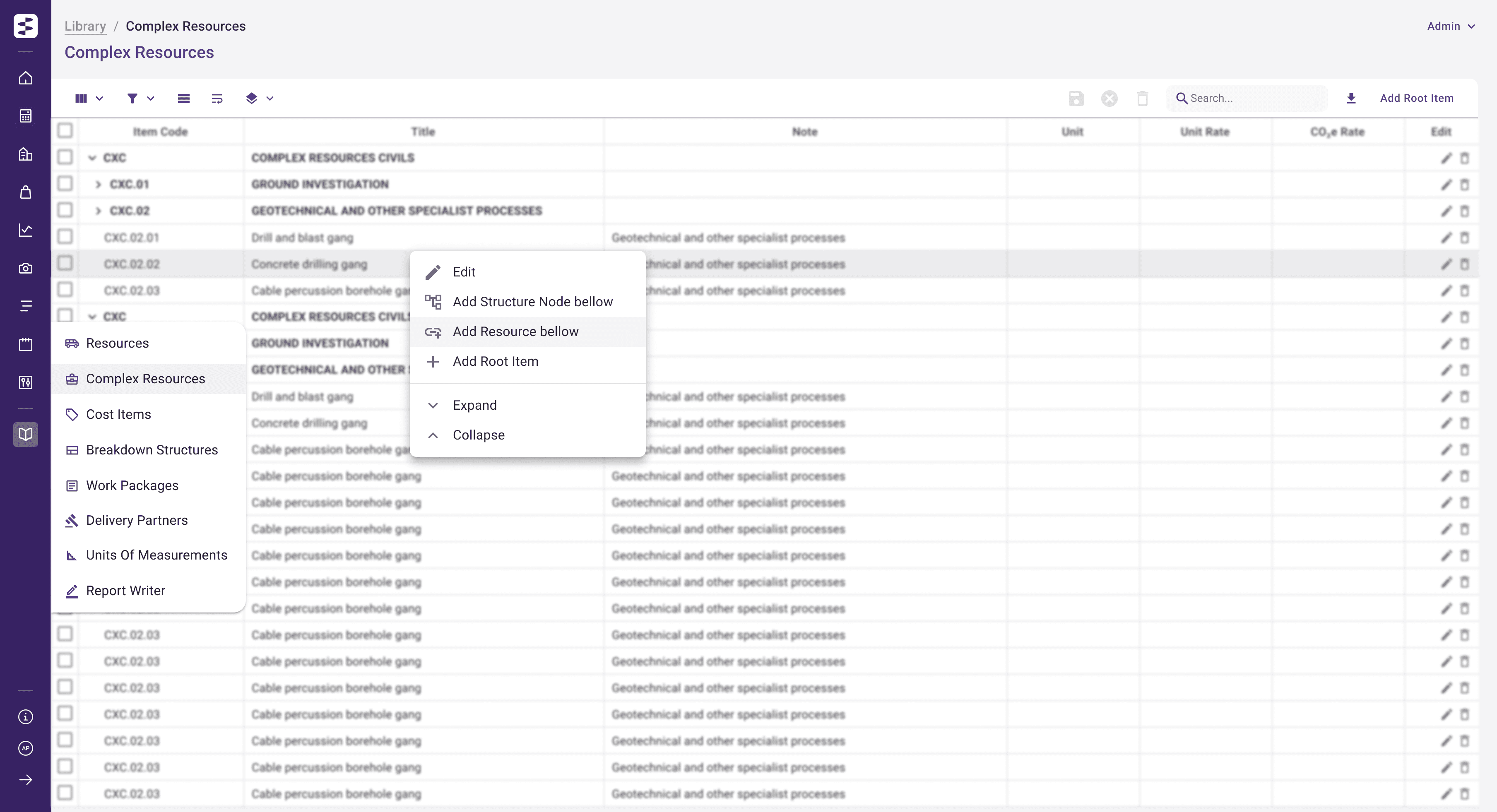Click the edit pencil on CXC.02.01 row

(1446, 238)
